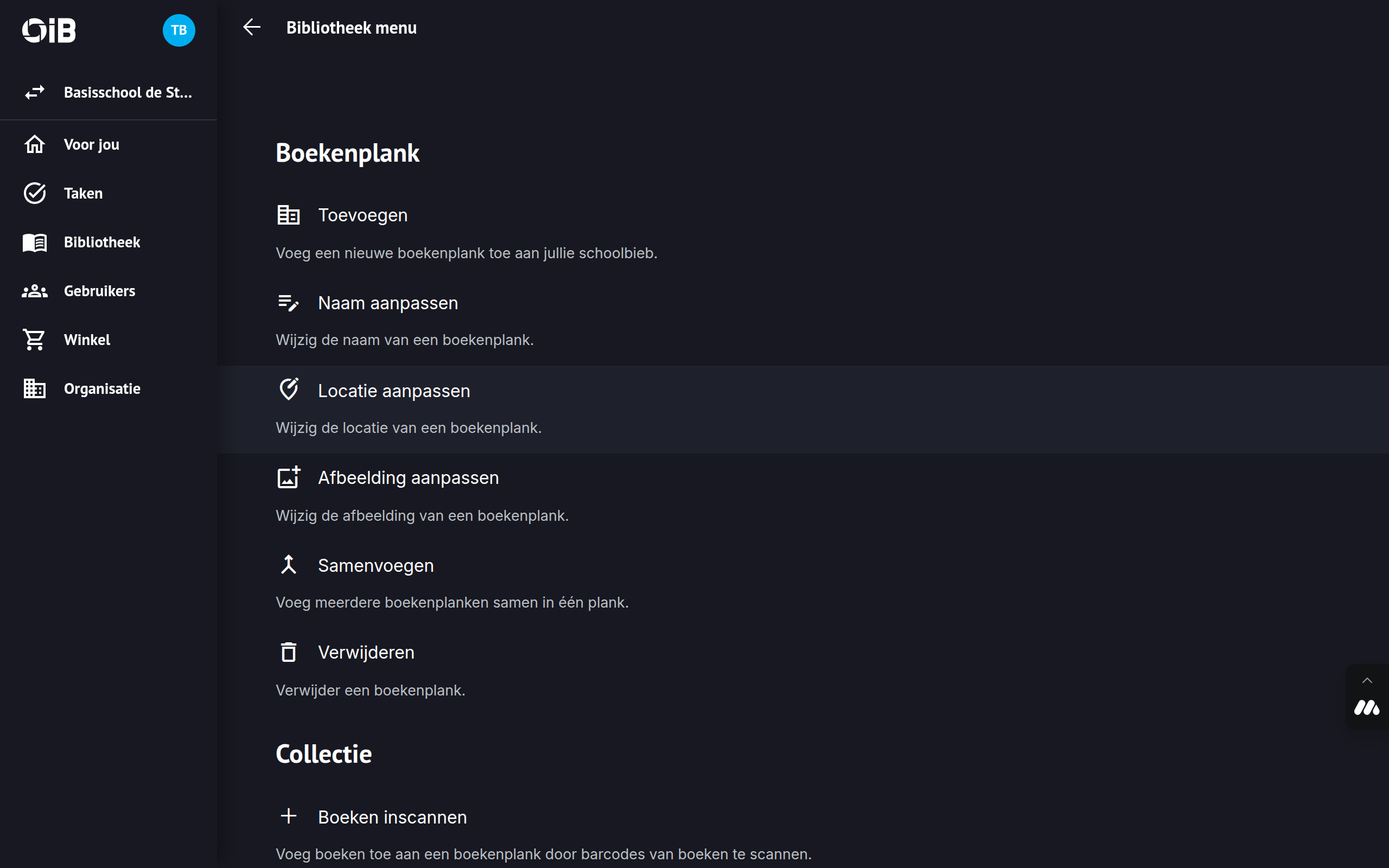Open the TB user avatar

[x=179, y=30]
